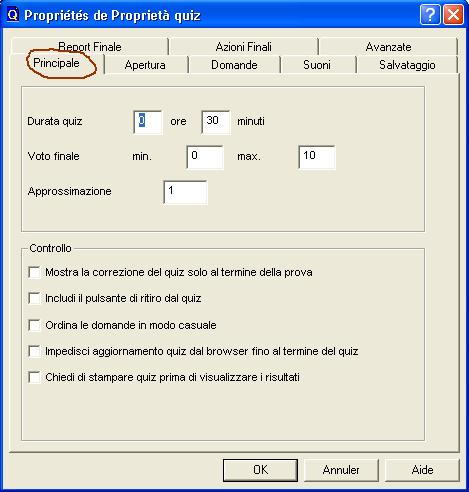Click the Annuler button
The width and height of the screenshot is (469, 492).
point(341,470)
